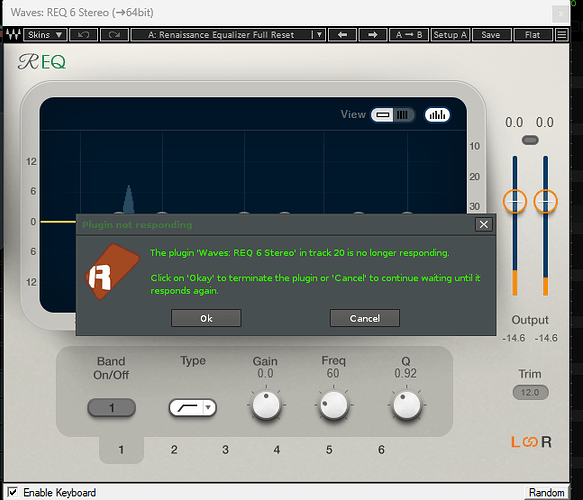Load next preset with right arrow
Viewport: 583px width, 500px height.
pyautogui.click(x=373, y=35)
